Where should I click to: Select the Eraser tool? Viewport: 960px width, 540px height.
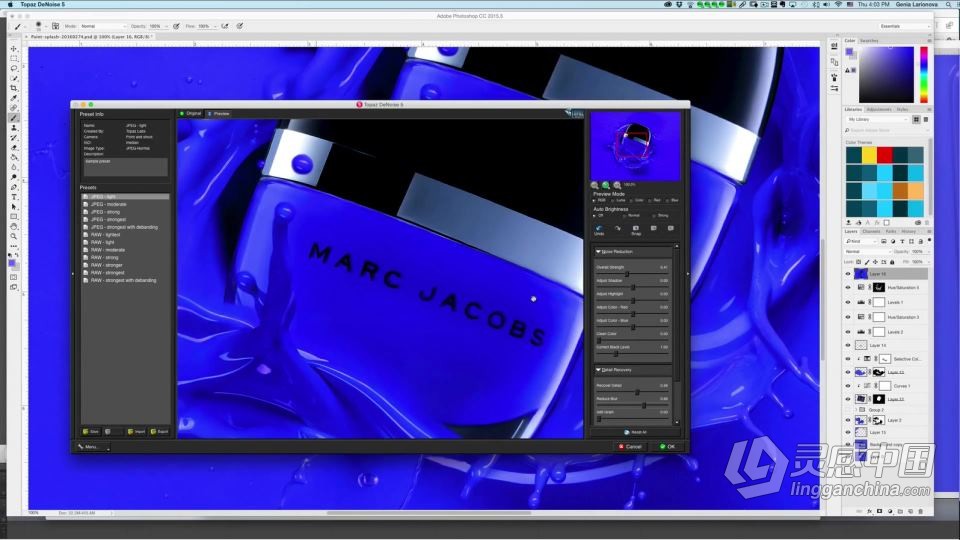(x=13, y=148)
